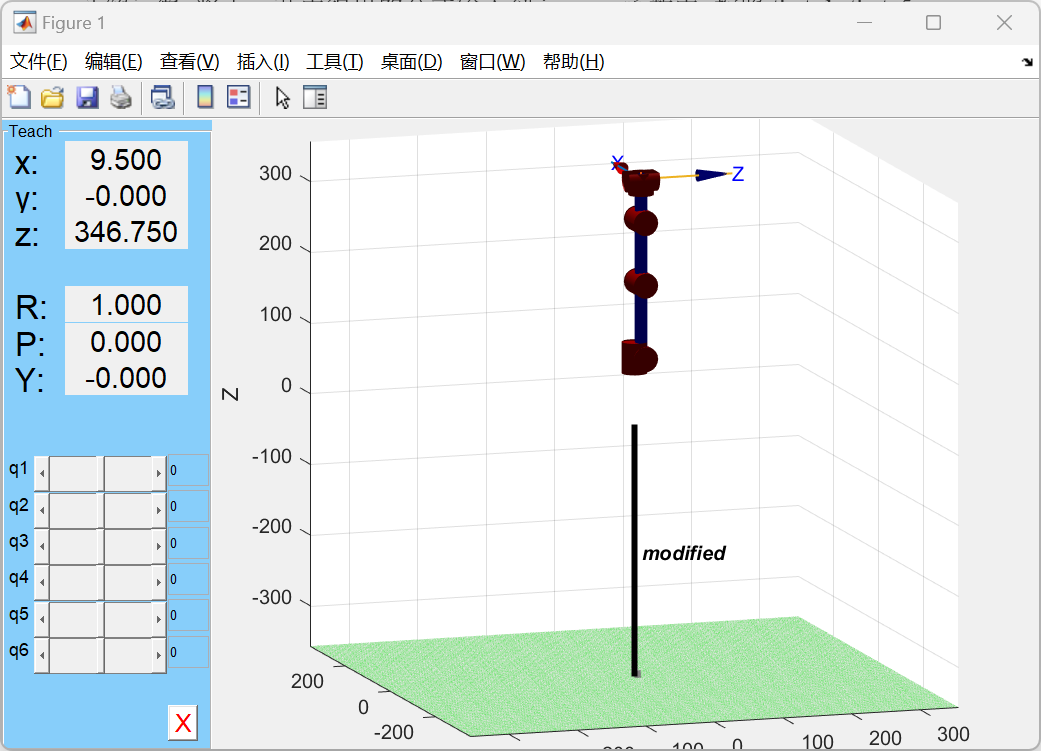Image resolution: width=1041 pixels, height=751 pixels.
Task: Click the robot end-effector wrist
Action: click(x=641, y=181)
